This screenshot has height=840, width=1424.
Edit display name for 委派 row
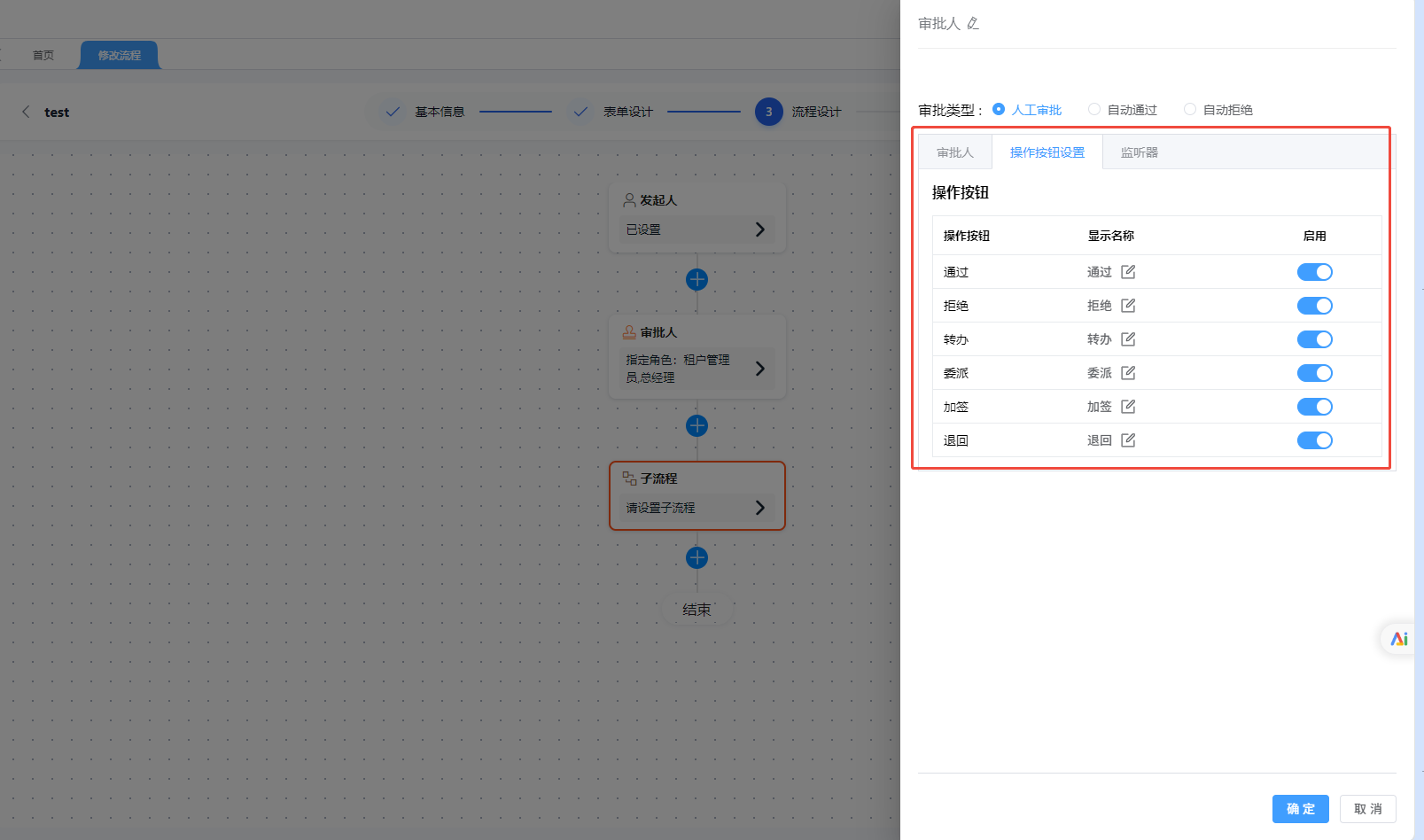tap(1128, 373)
